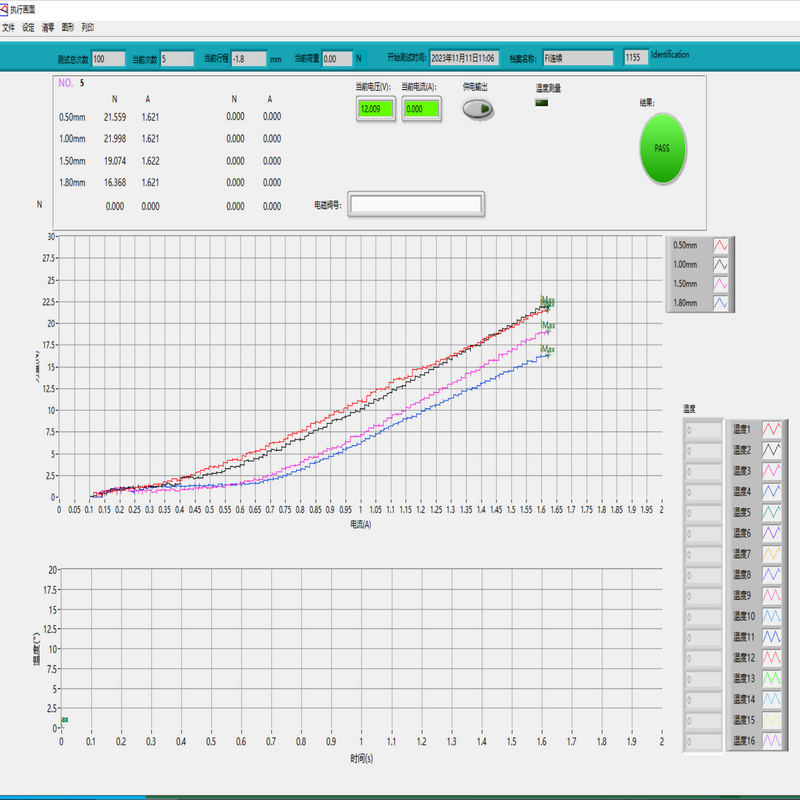Select the 温度7 yellow color swatch
The image size is (800, 800).
point(772,554)
